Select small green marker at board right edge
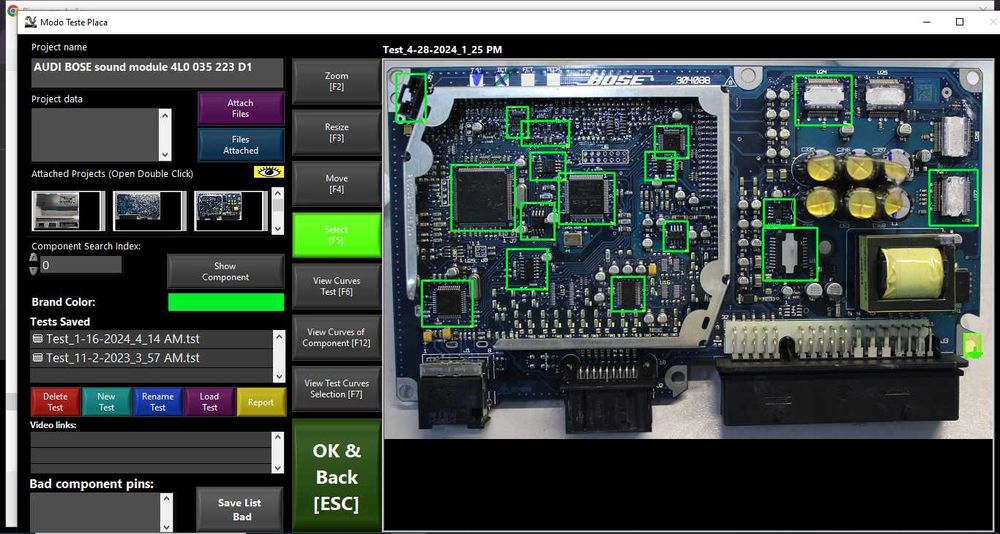1000x534 pixels. 972,346
